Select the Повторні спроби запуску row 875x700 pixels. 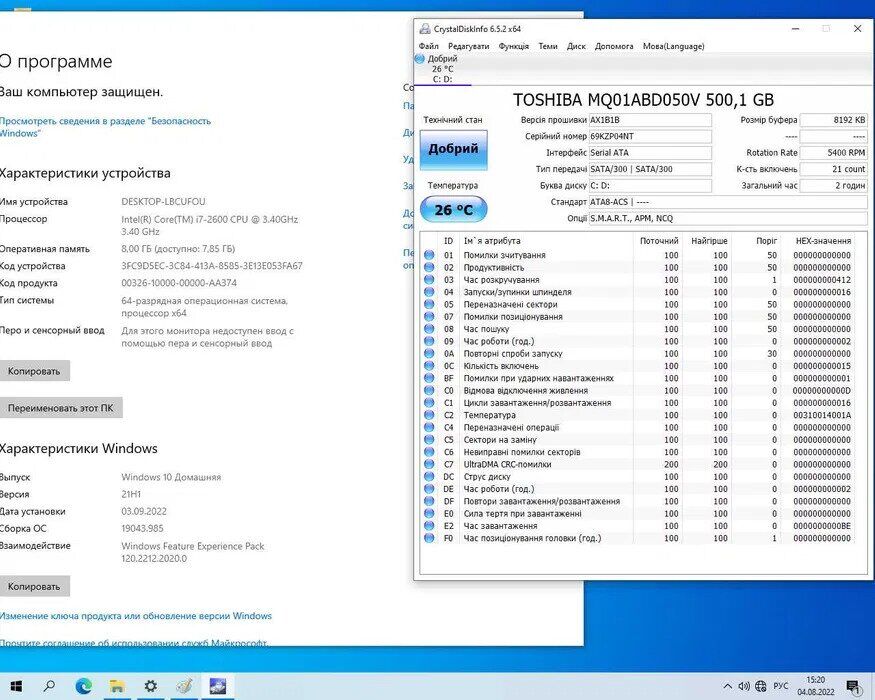tap(638, 353)
